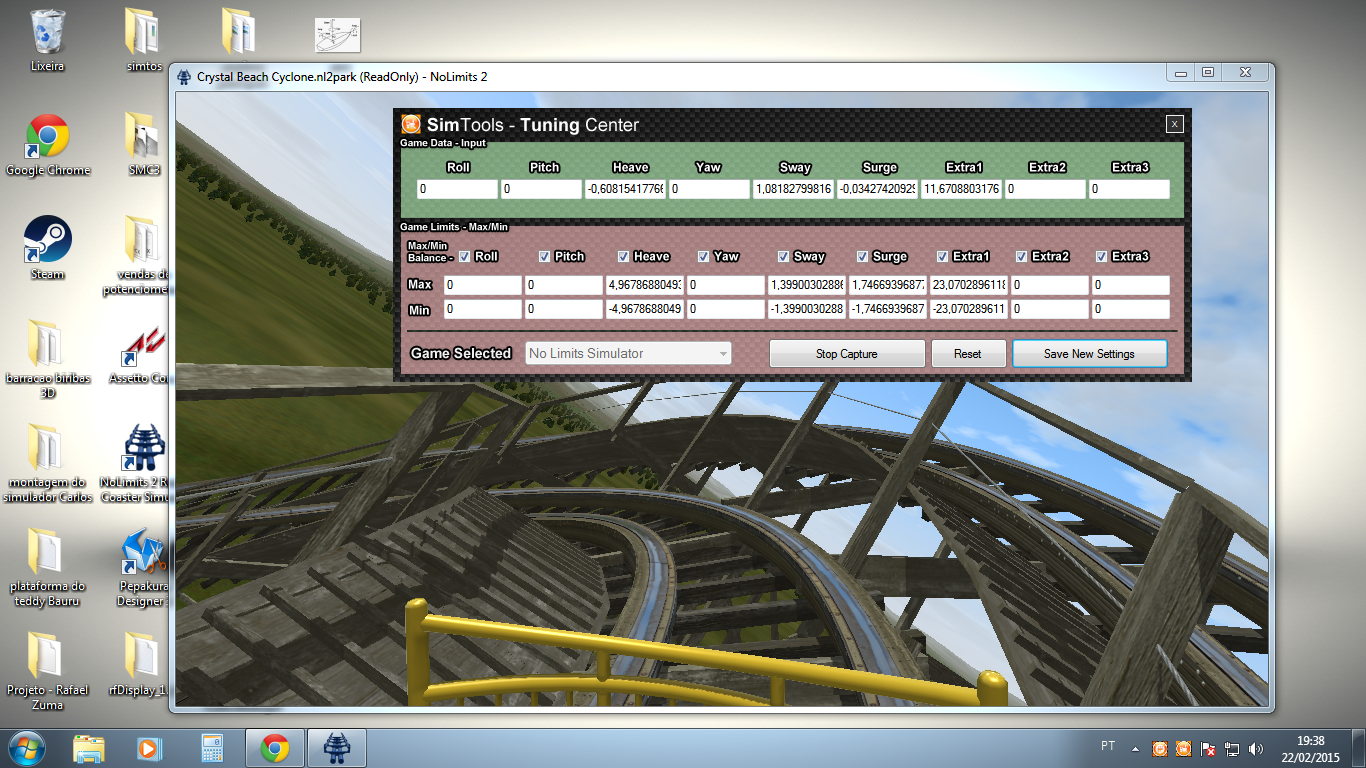
Task: Select the Steam desktop shortcut
Action: click(x=47, y=248)
